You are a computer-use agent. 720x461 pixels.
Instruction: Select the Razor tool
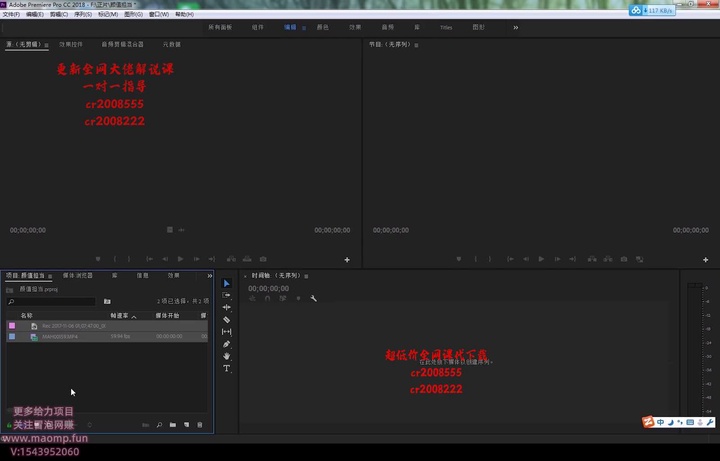226,319
